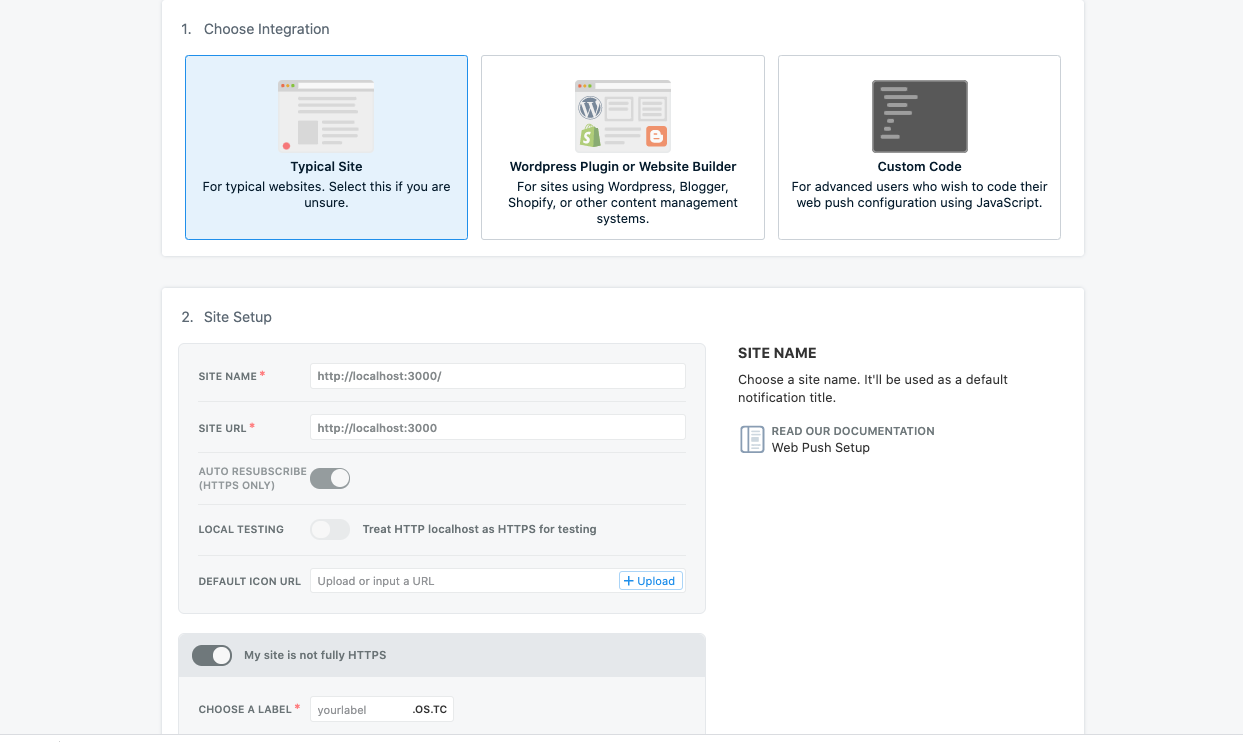Click the documentation book icon
1243x742 pixels.
click(x=752, y=439)
